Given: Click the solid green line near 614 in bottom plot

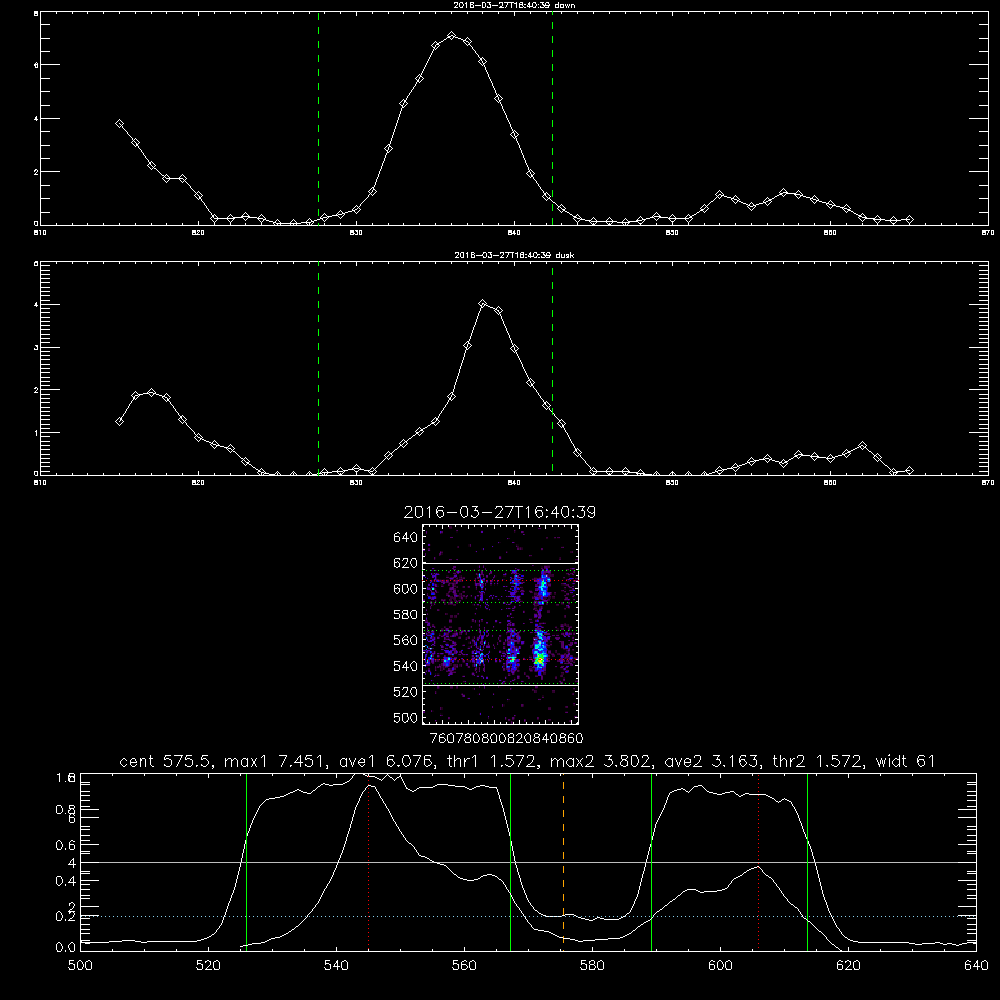Looking at the screenshot, I should point(807,862).
